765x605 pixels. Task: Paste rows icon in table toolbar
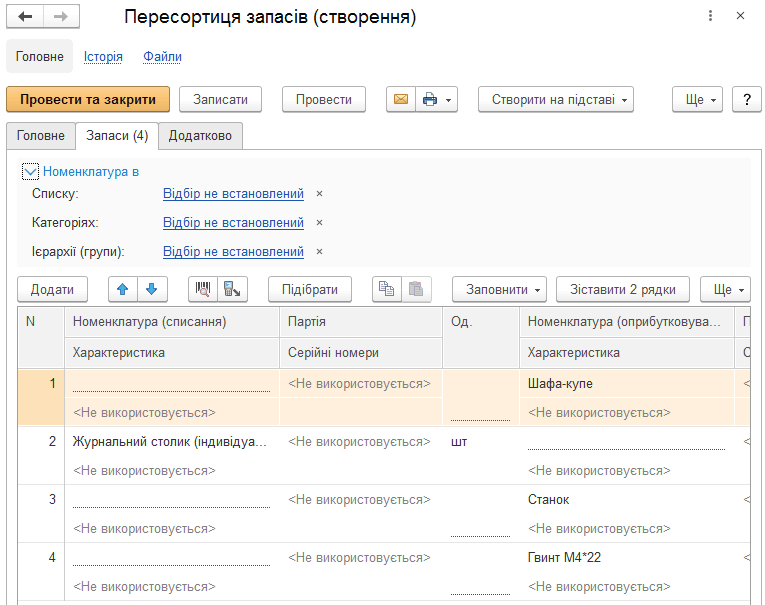pyautogui.click(x=416, y=289)
